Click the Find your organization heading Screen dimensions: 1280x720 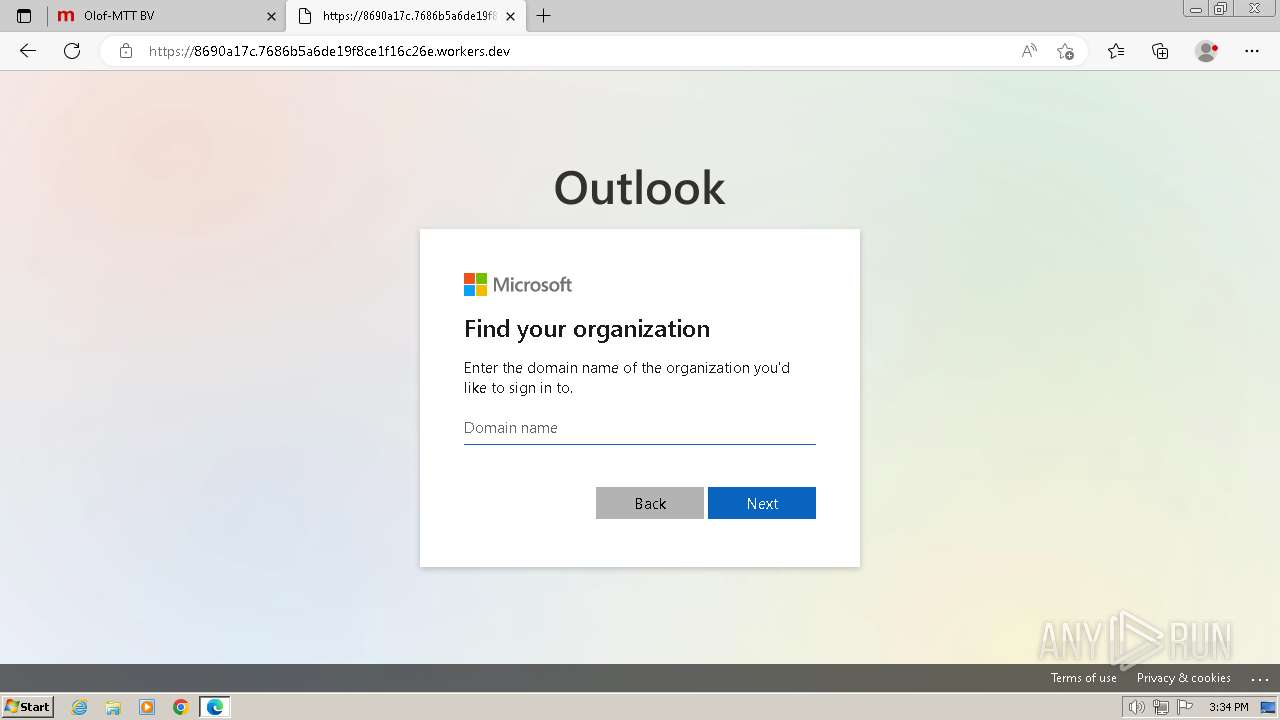pos(587,329)
